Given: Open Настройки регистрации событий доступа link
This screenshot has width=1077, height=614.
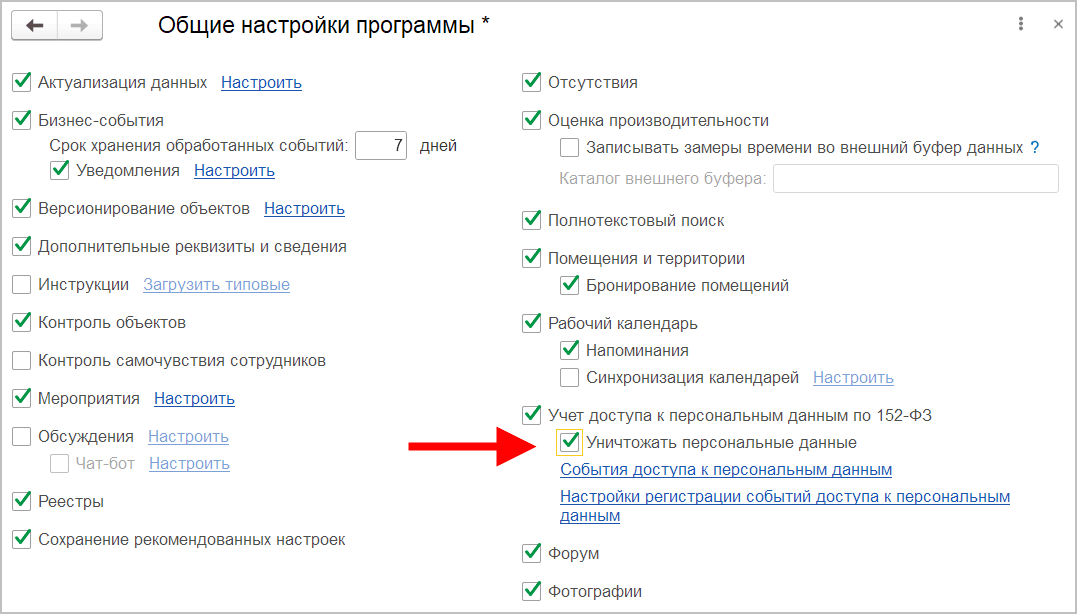Looking at the screenshot, I should coord(784,497).
